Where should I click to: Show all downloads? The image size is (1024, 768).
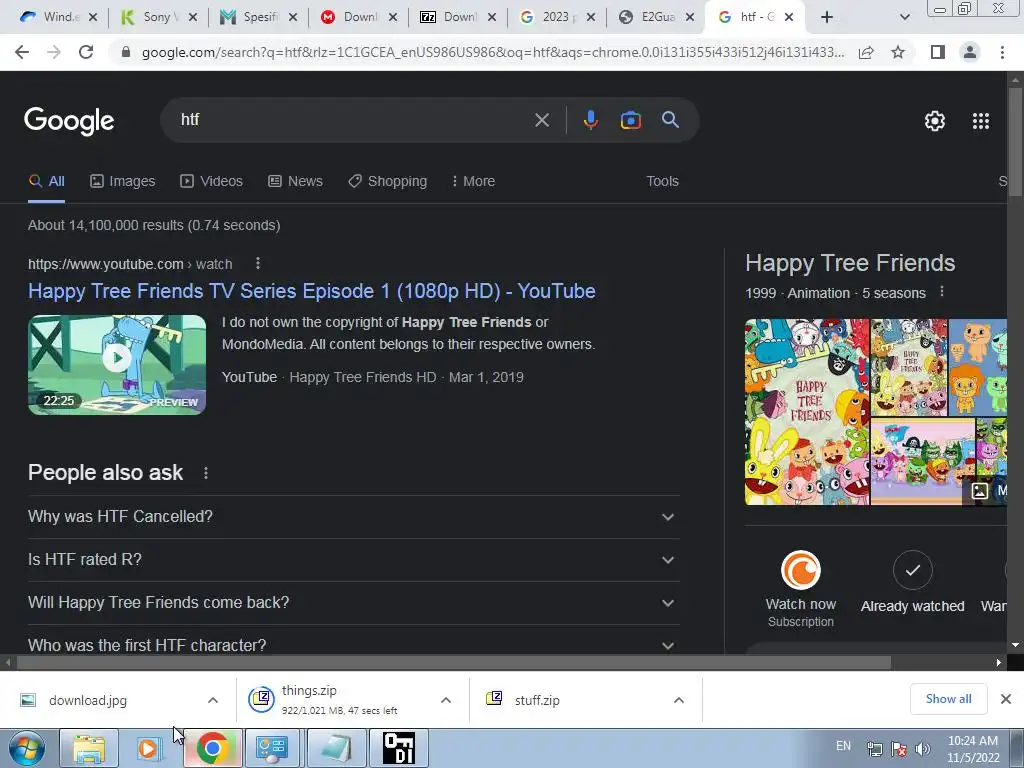point(948,699)
